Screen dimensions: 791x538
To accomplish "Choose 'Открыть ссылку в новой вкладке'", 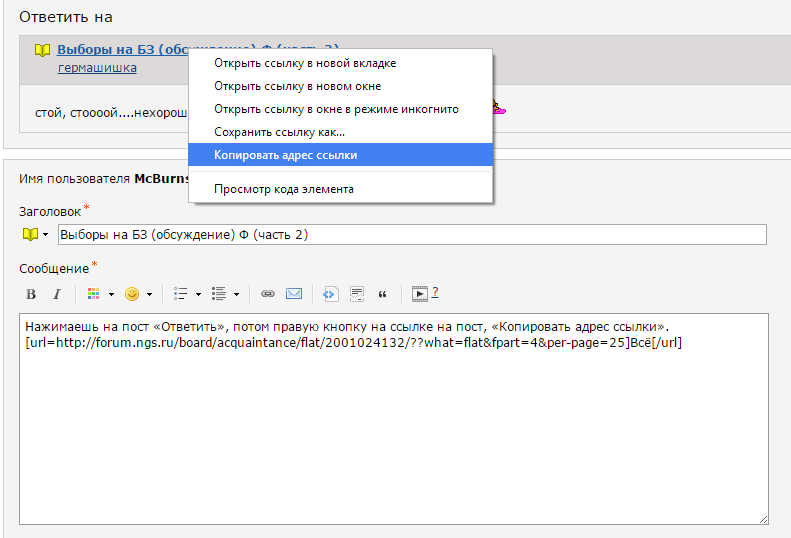I will (x=305, y=63).
